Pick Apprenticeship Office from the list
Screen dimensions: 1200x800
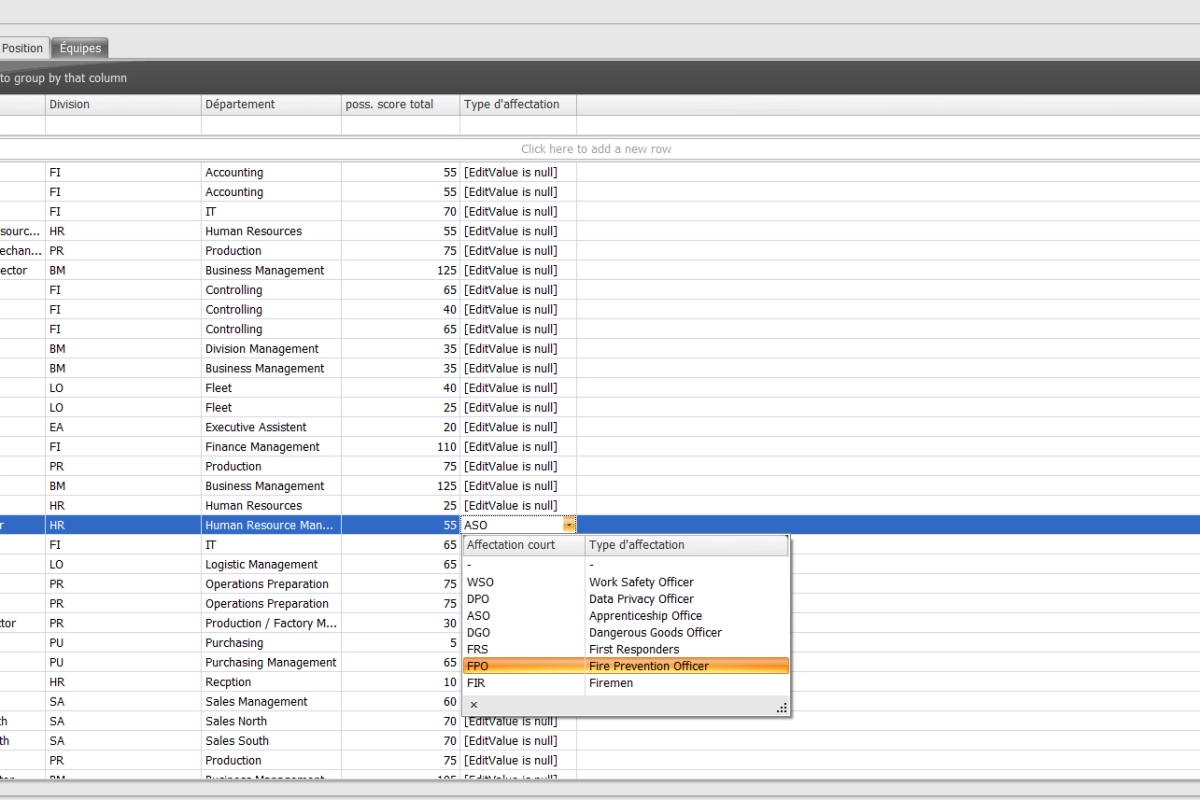click(645, 616)
